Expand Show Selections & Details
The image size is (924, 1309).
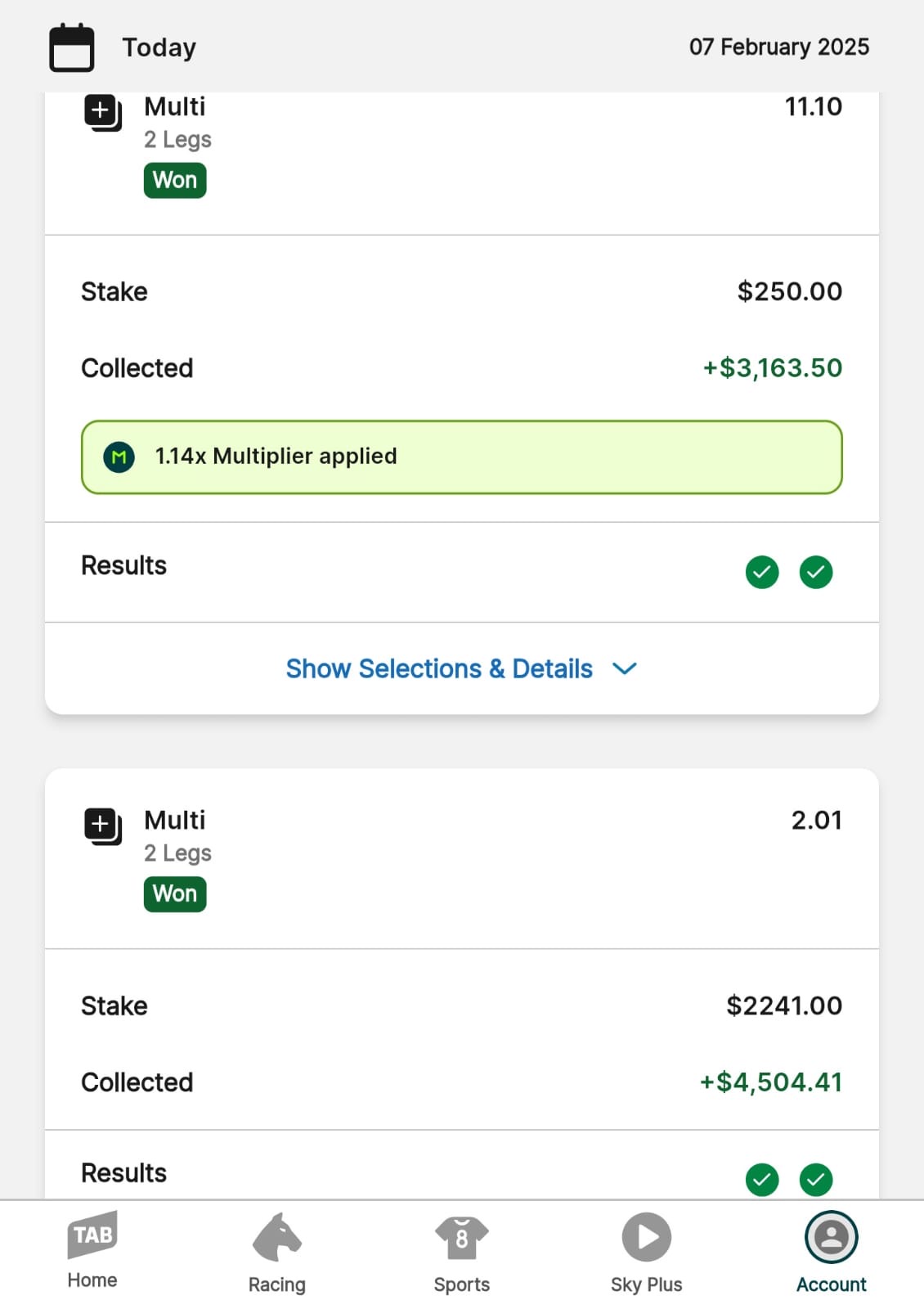tap(461, 668)
